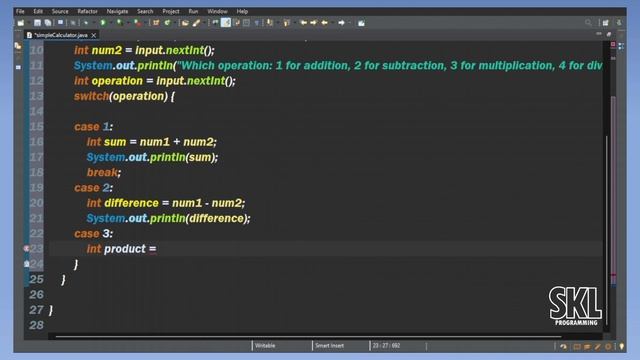Click the red overview ruler error box

(x=613, y=44)
